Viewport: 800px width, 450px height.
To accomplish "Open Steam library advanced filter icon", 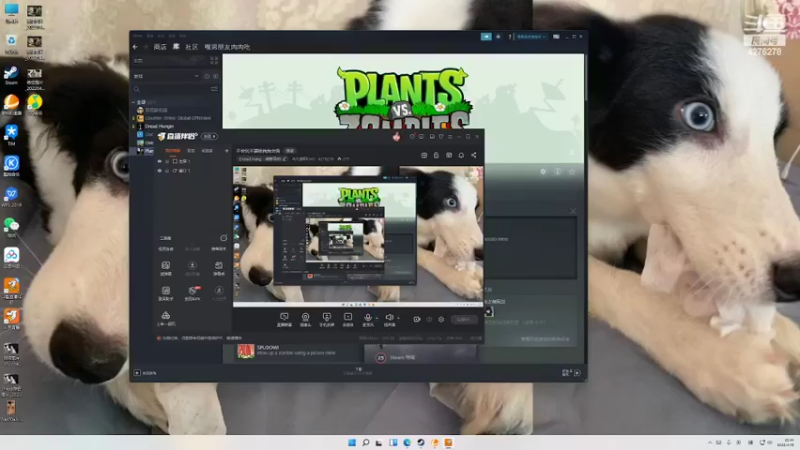I will point(214,89).
